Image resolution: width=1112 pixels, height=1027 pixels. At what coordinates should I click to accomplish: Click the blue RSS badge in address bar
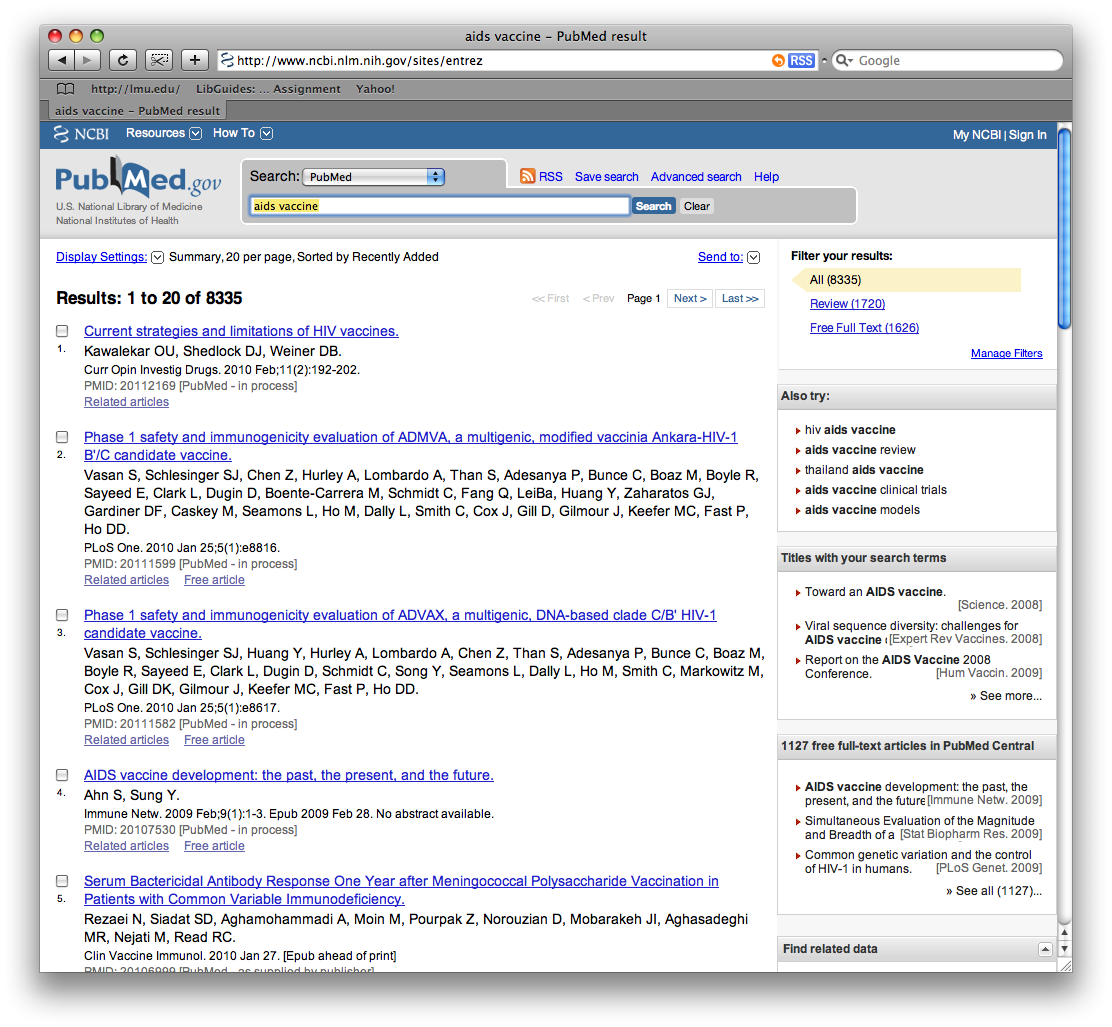[801, 61]
